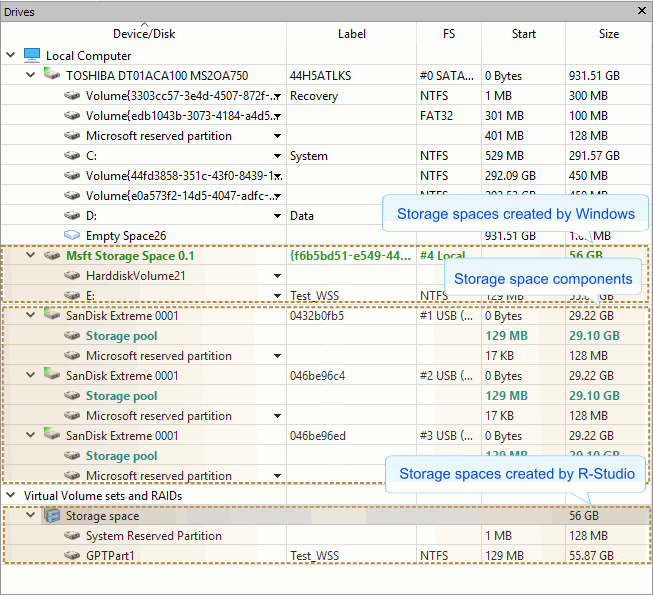Viewport: 653px width, 595px height.
Task: Collapse SanDisk Extreme #2 USB node
Action: 31,375
